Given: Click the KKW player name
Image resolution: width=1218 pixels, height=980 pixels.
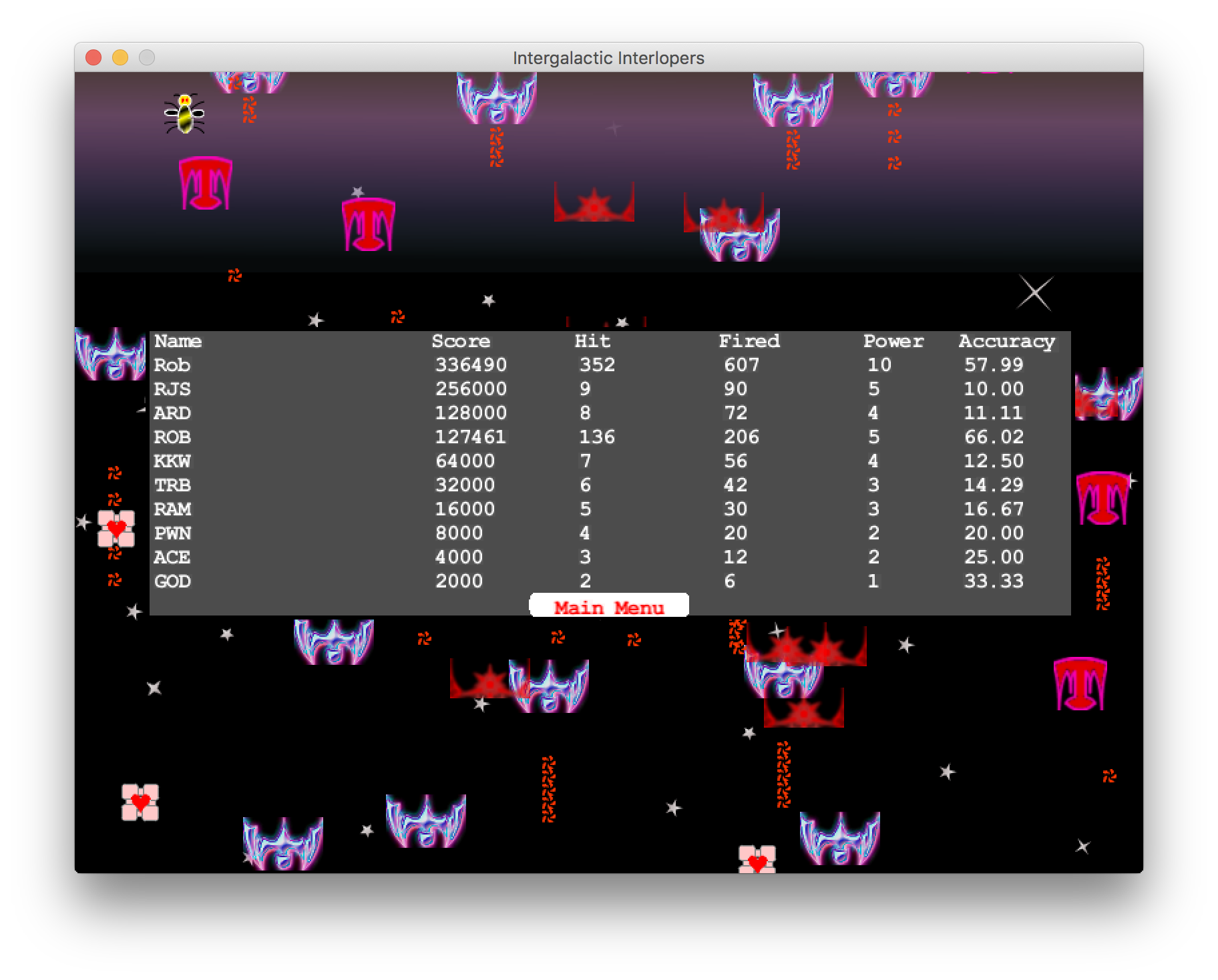Looking at the screenshot, I should click(172, 461).
